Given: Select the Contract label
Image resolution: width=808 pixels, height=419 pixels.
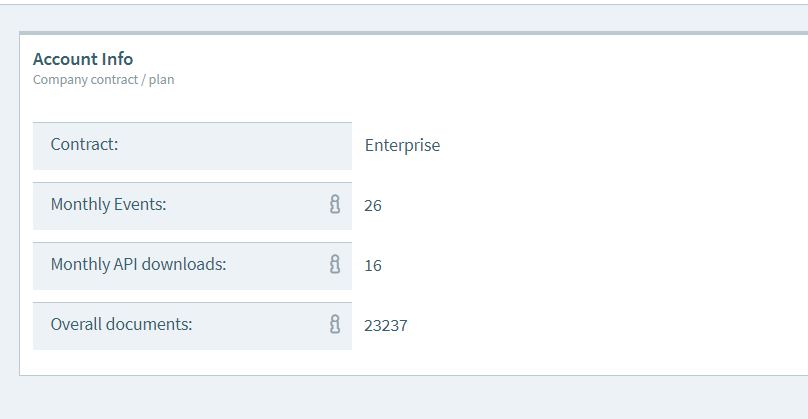Looking at the screenshot, I should click(84, 144).
